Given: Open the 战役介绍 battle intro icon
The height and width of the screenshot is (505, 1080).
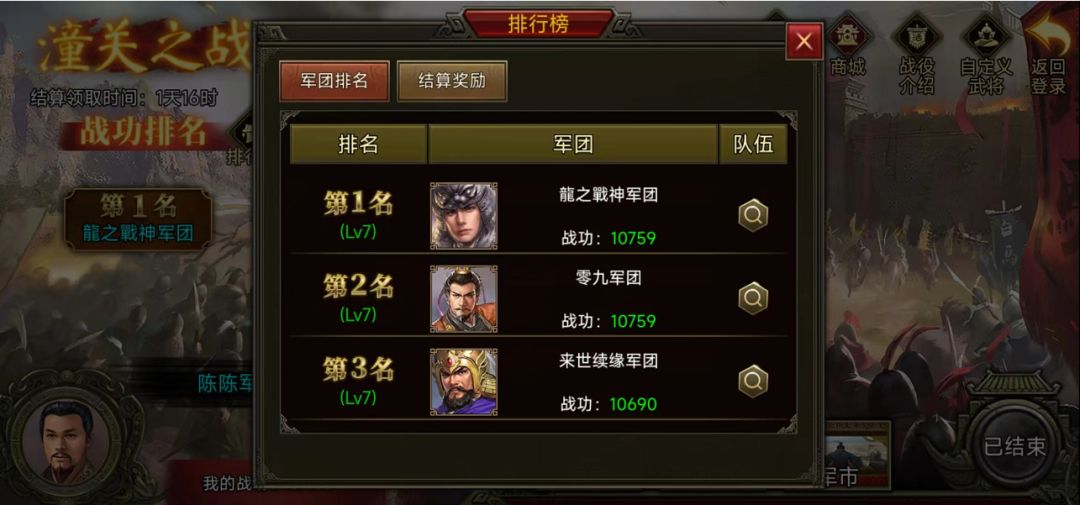Looking at the screenshot, I should click(x=917, y=54).
